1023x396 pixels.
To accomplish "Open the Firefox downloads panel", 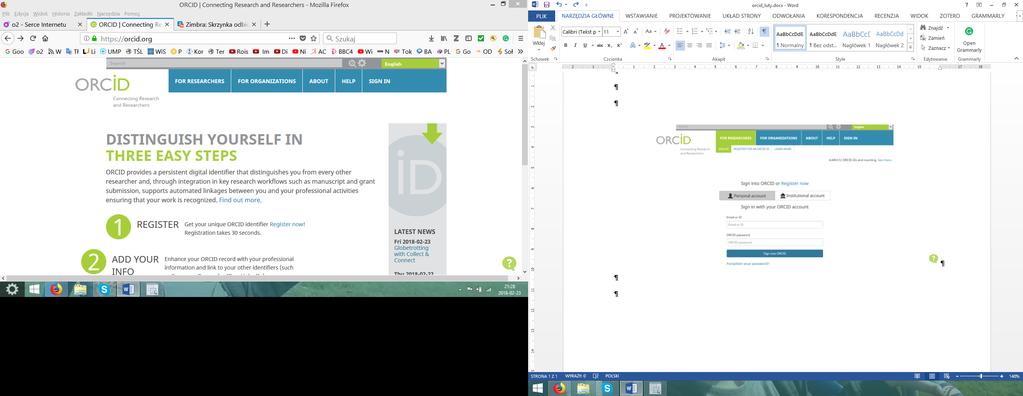I will (432, 39).
